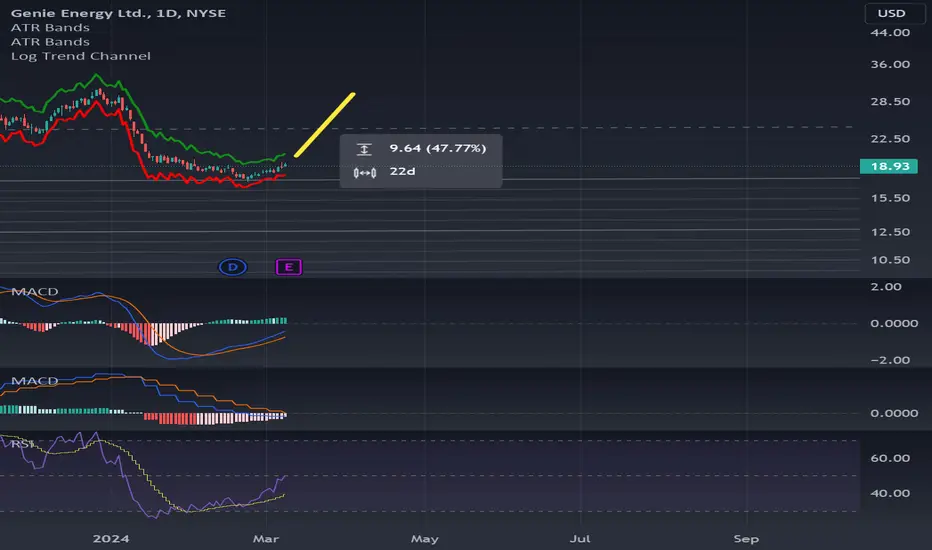Click the first ATR Bands indicator label
The image size is (932, 550).
click(x=51, y=27)
